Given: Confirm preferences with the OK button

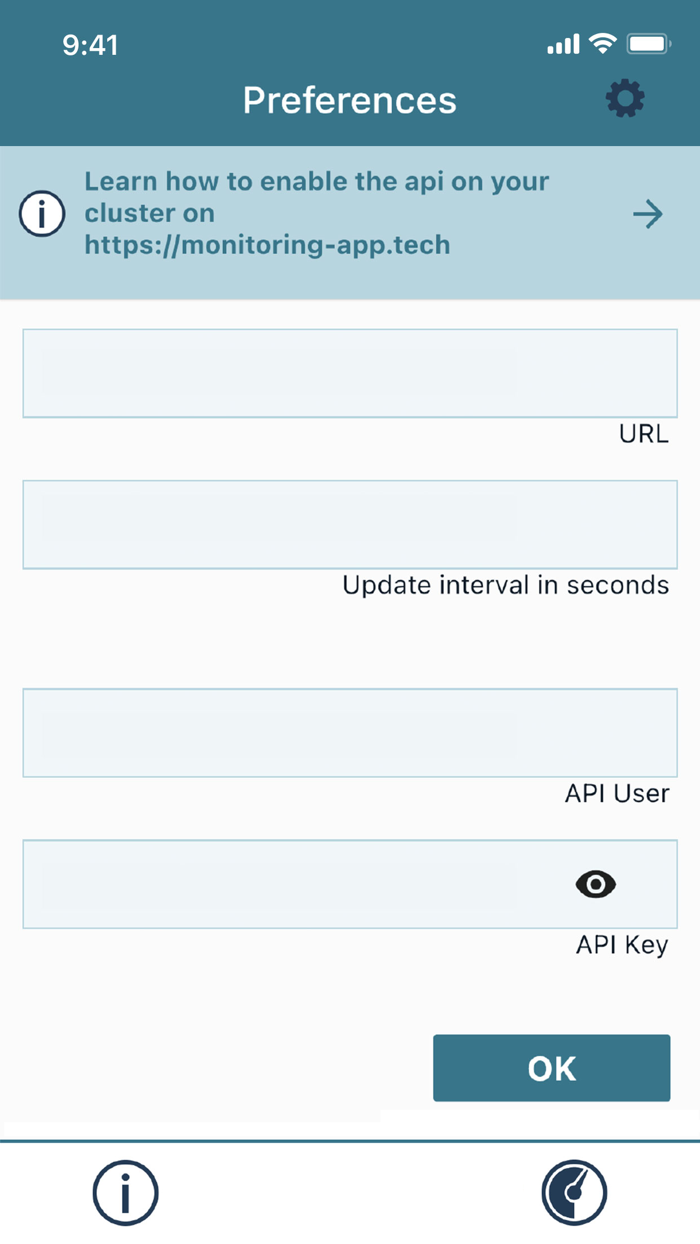Looking at the screenshot, I should point(551,1068).
